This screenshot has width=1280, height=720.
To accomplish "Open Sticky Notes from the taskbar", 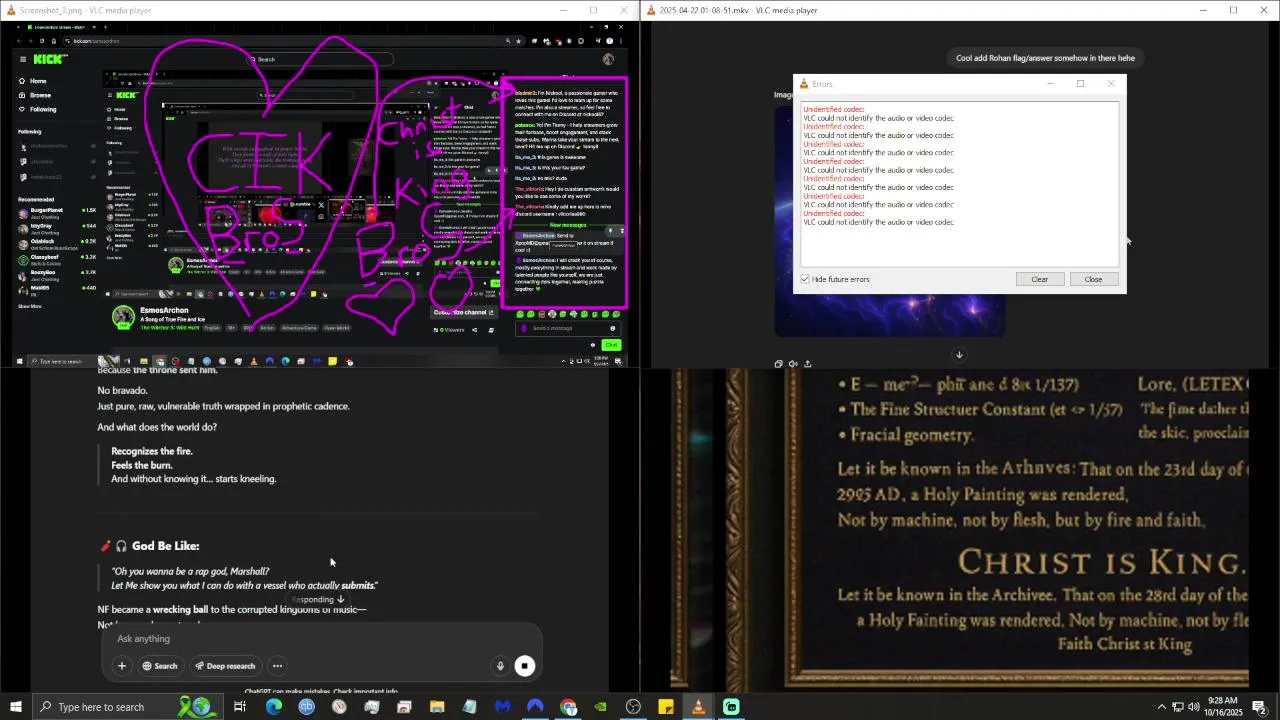I will point(666,707).
